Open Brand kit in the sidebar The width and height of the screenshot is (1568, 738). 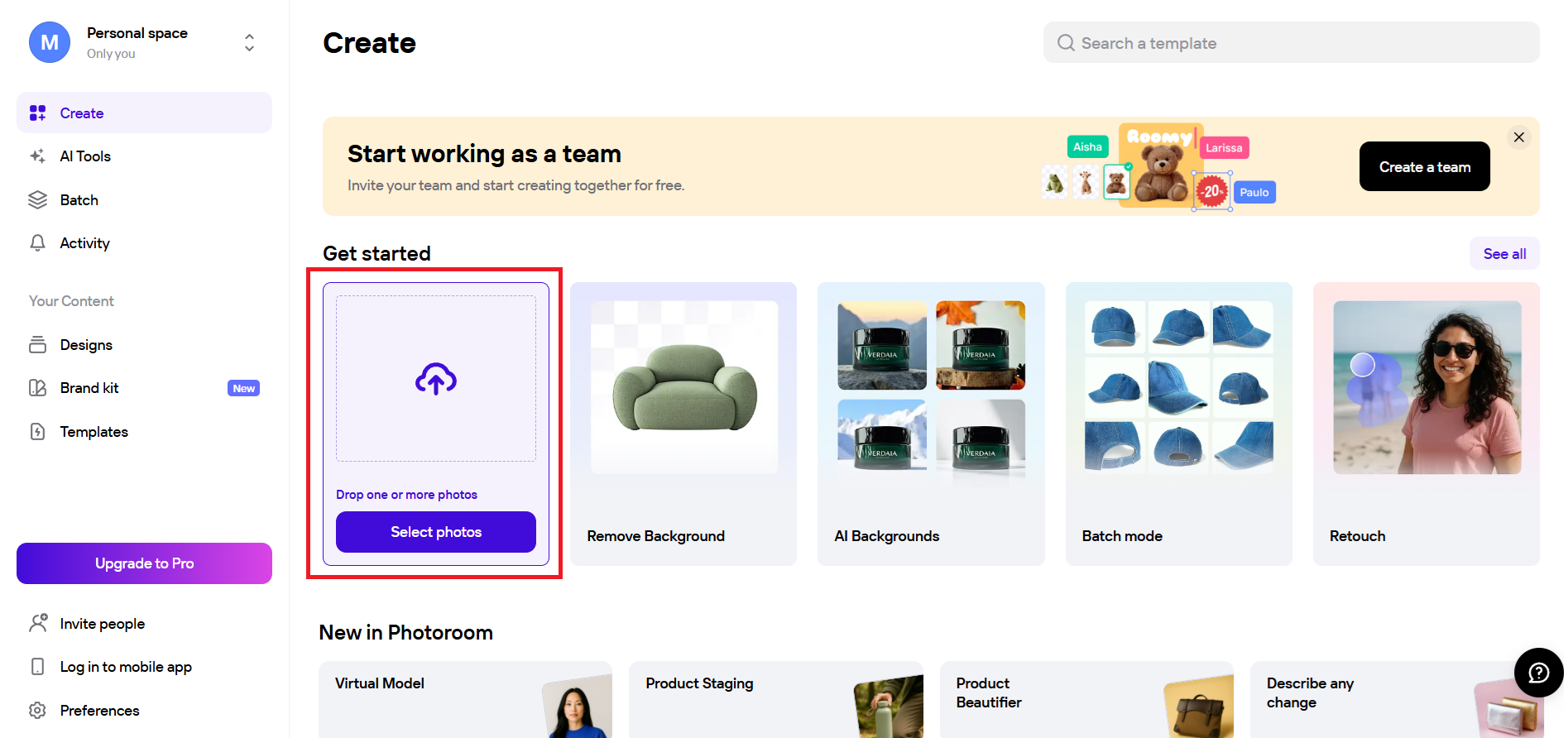click(144, 388)
